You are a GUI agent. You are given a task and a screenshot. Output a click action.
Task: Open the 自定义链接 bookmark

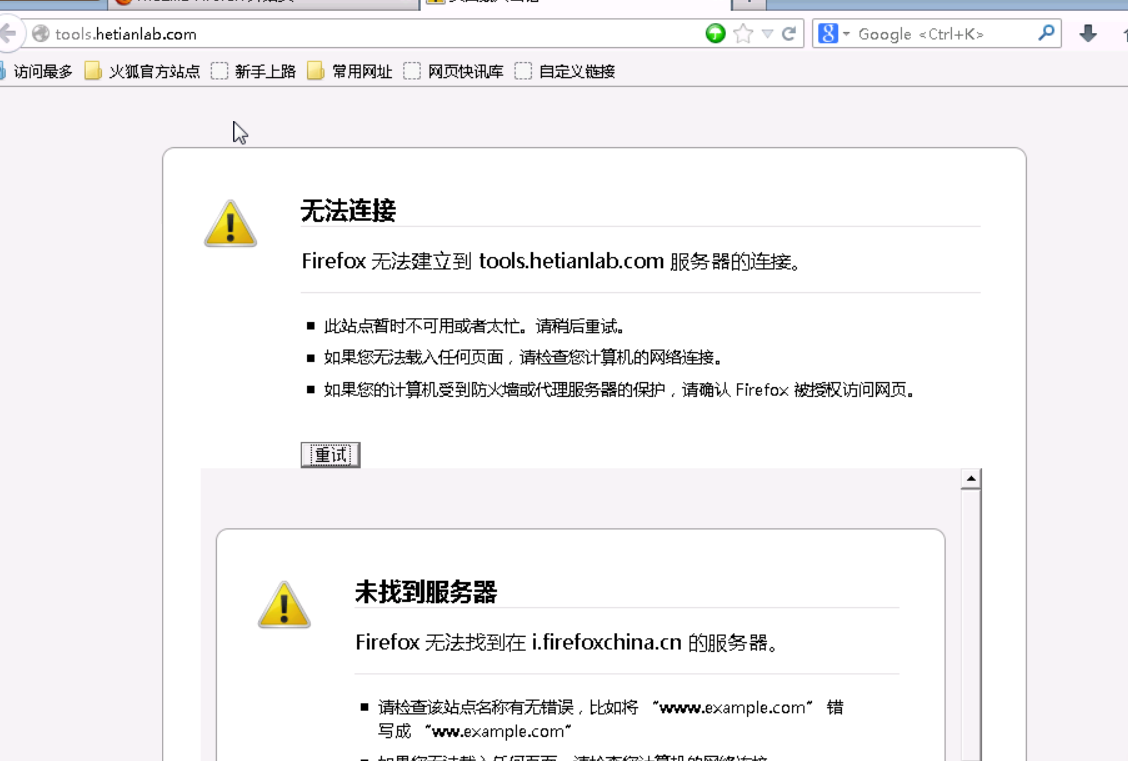pos(565,71)
